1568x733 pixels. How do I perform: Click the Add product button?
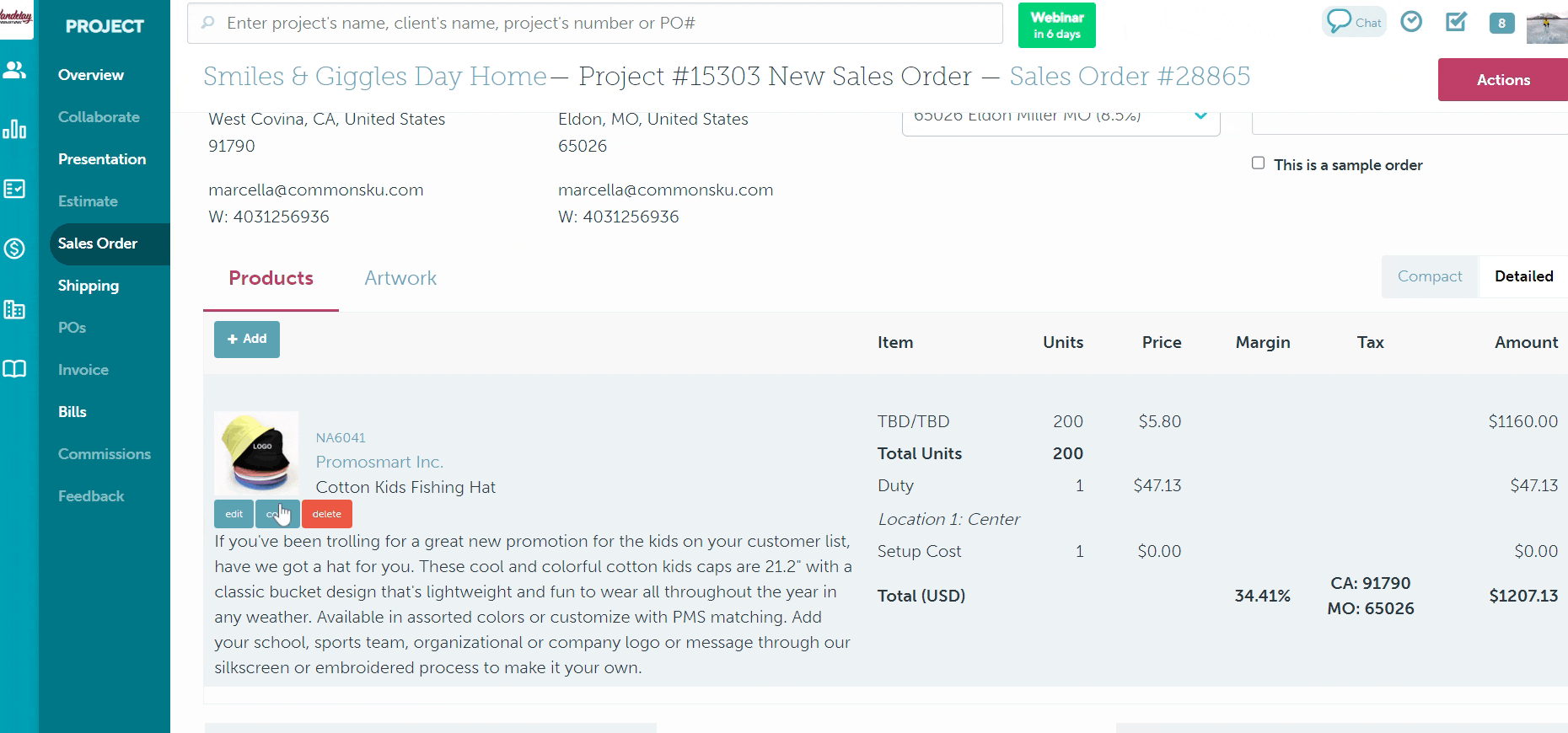coord(246,339)
